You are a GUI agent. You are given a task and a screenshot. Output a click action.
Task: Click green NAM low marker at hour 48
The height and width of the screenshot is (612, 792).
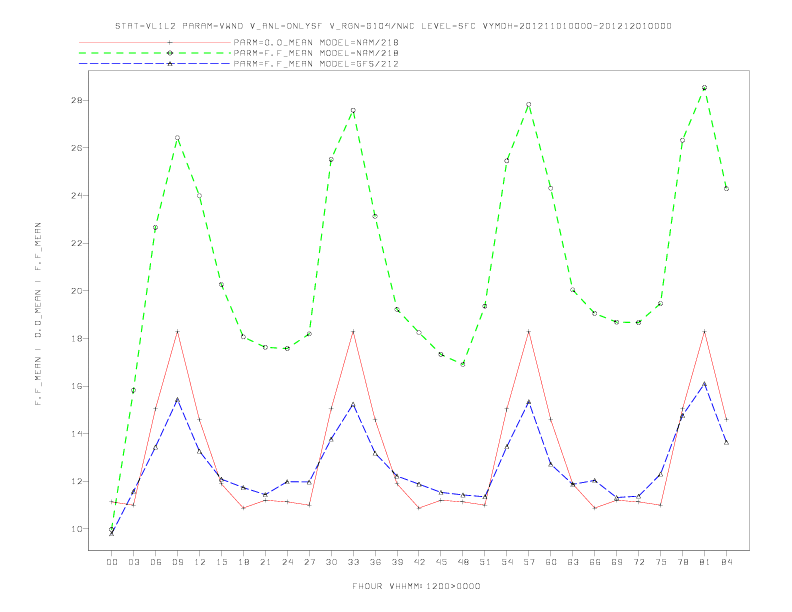pyautogui.click(x=463, y=364)
